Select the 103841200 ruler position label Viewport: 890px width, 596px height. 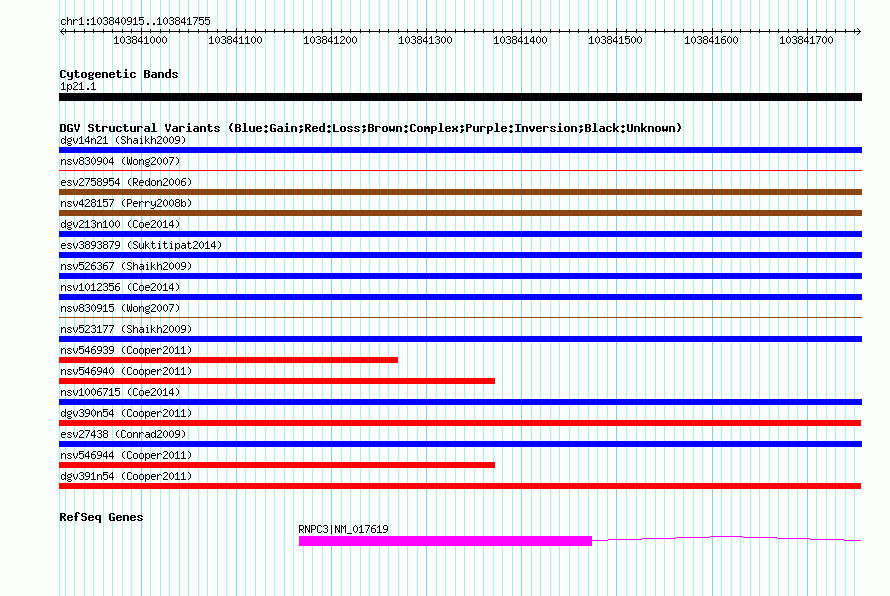point(330,40)
